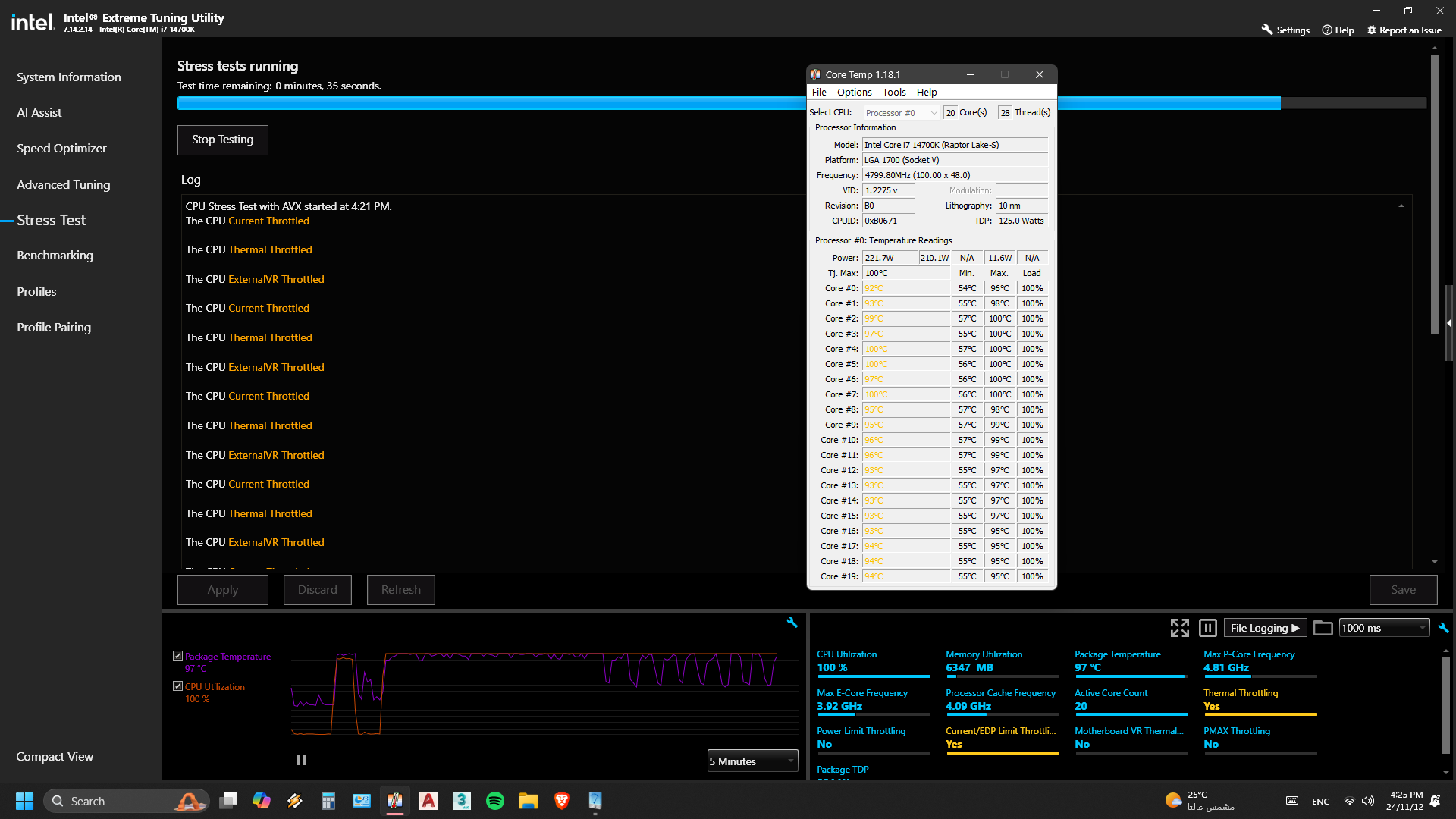Viewport: 1456px width, 819px height.
Task: Pause the monitoring panel updates
Action: coord(1208,628)
